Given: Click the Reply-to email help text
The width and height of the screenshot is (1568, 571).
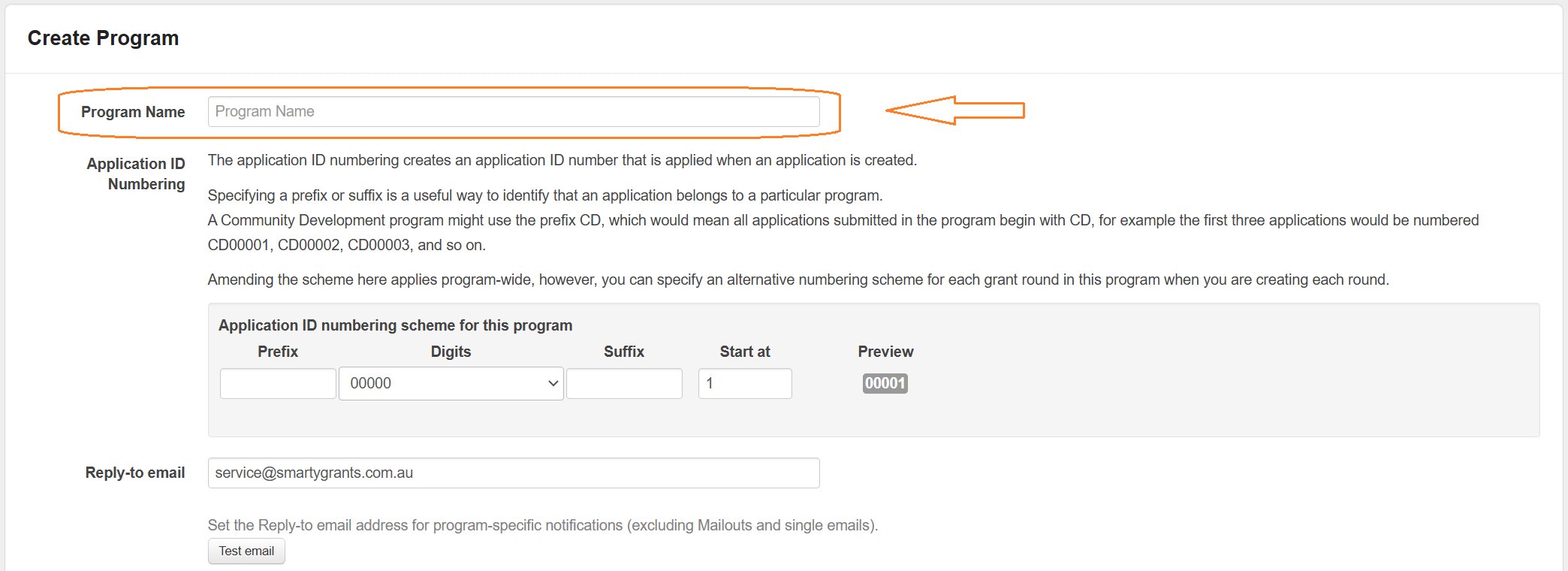Looking at the screenshot, I should click(x=542, y=525).
